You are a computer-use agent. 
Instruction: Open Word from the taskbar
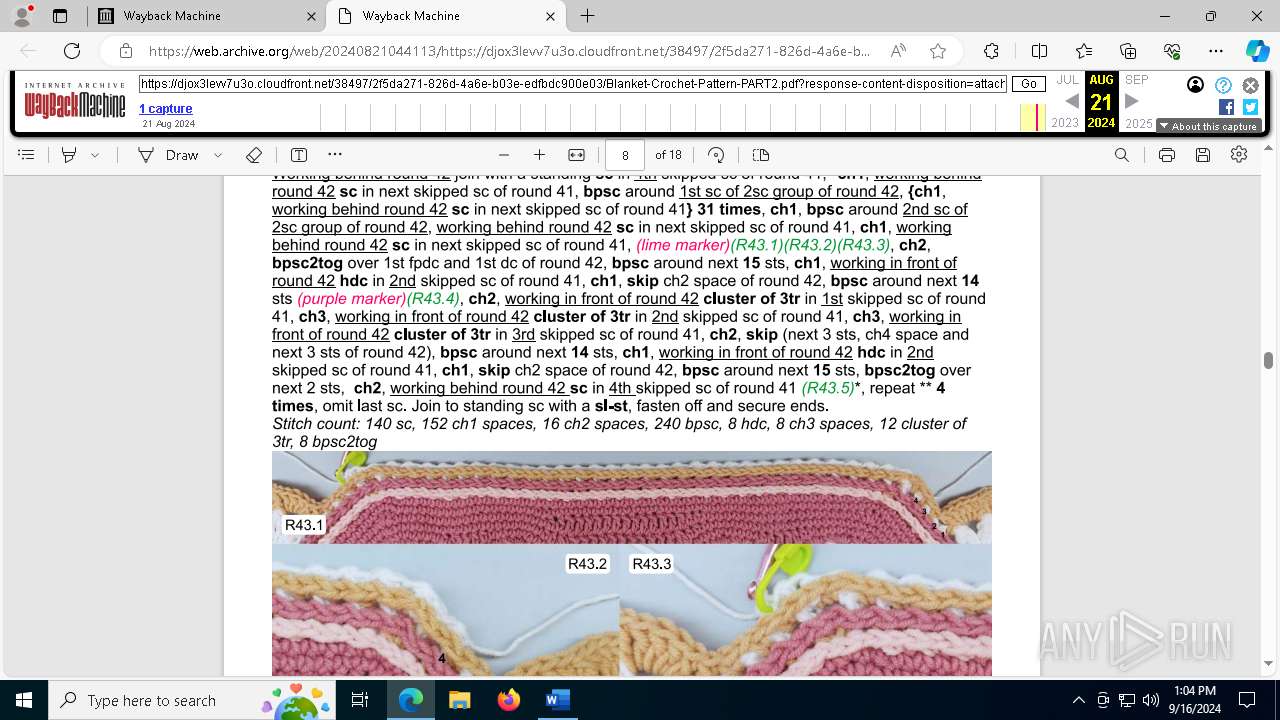557,700
